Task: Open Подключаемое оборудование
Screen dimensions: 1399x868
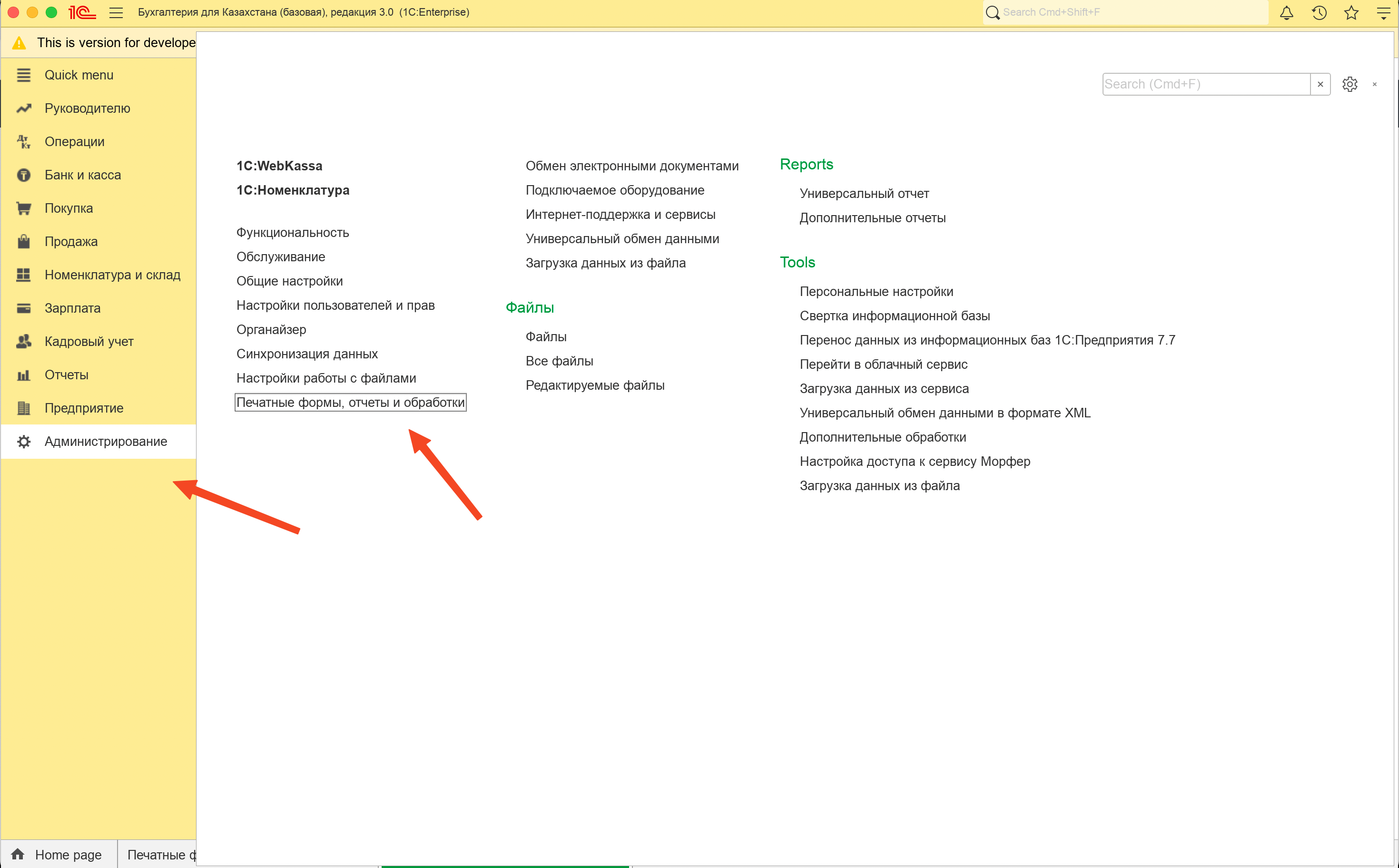Action: click(x=615, y=190)
